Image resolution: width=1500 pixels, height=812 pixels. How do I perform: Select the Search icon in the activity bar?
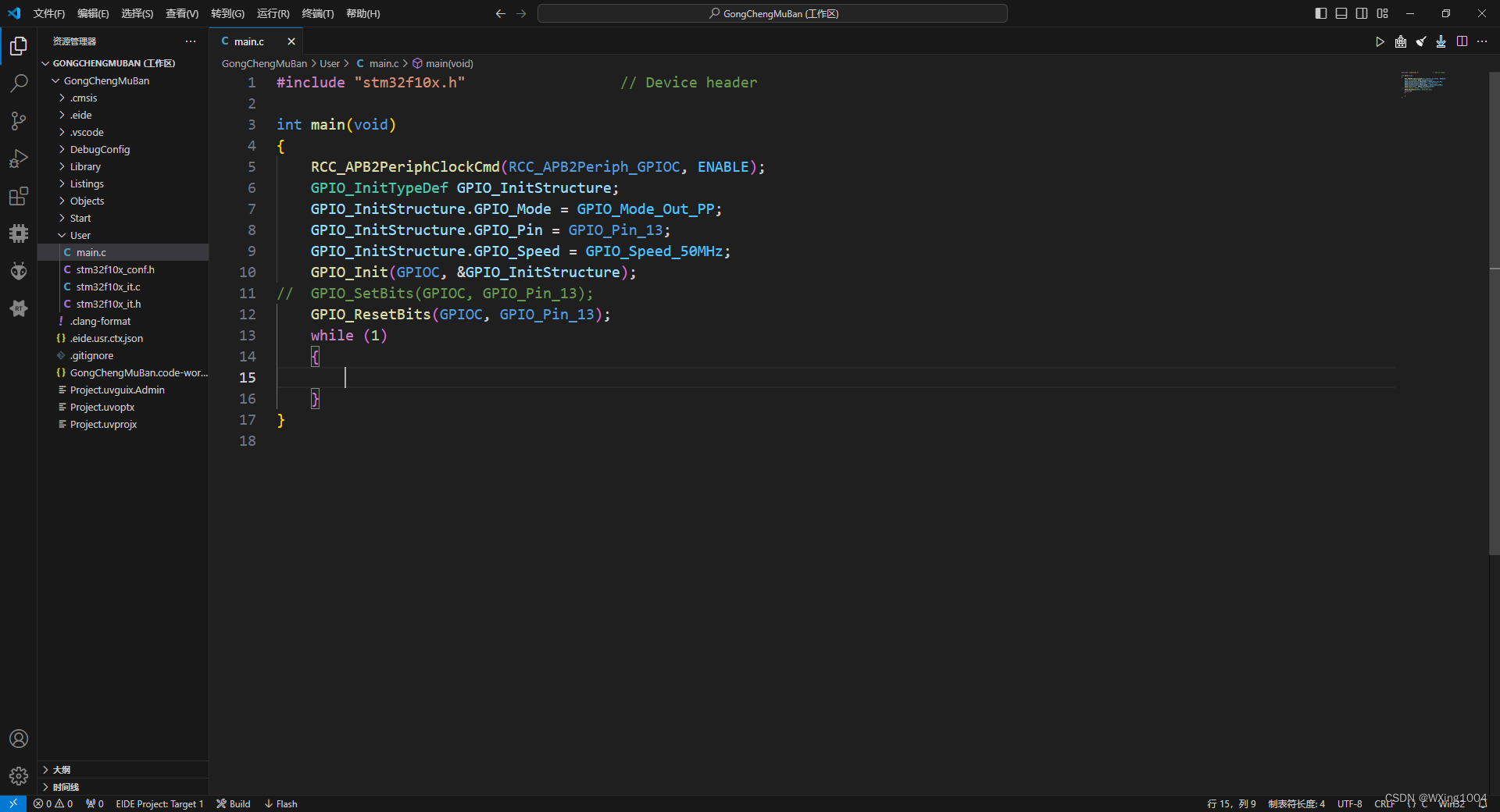click(19, 84)
